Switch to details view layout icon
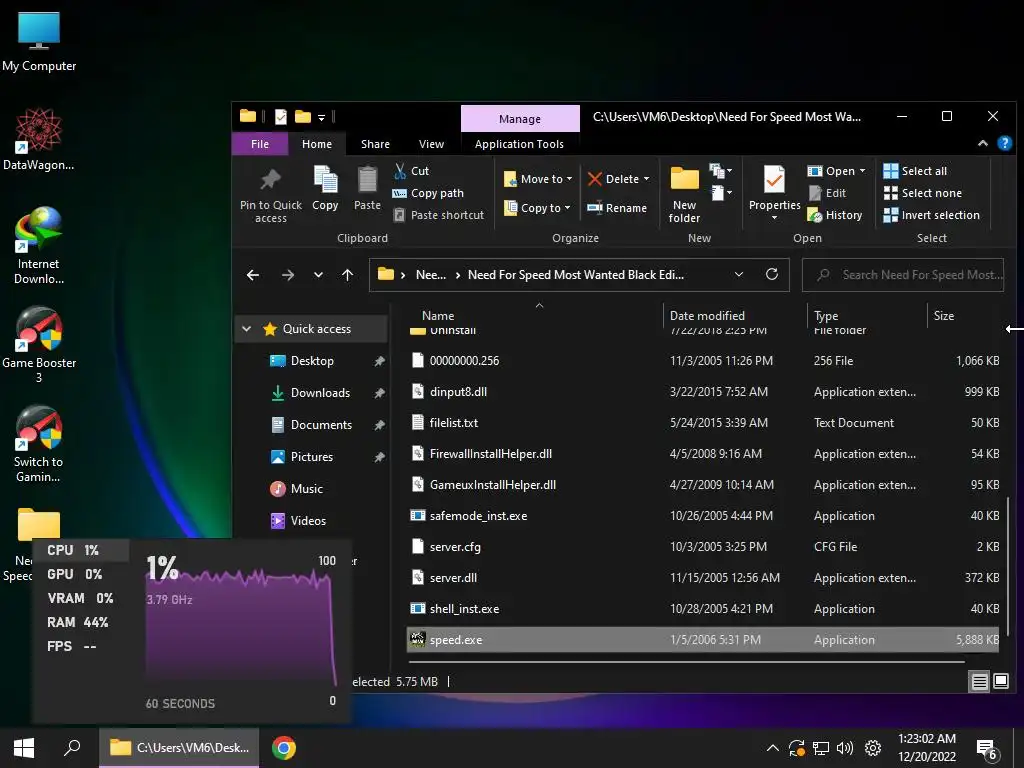 (980, 682)
